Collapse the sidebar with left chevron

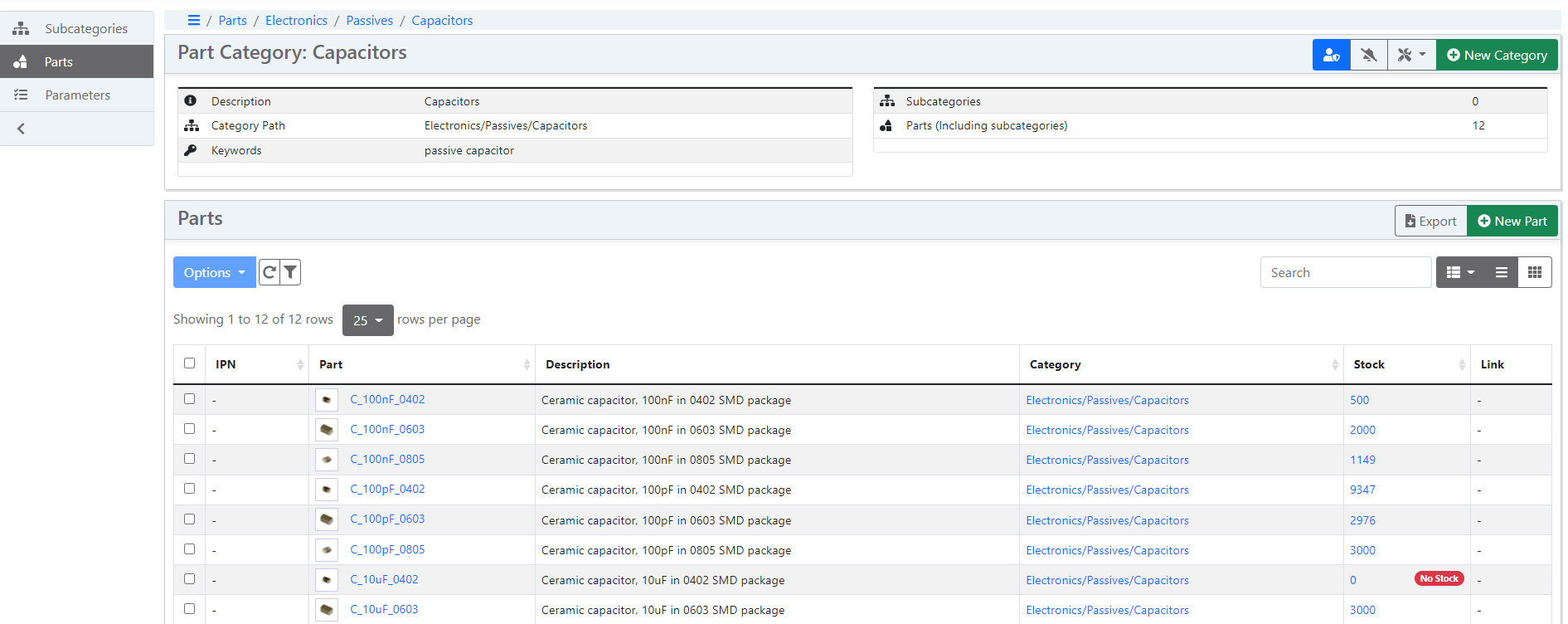tap(22, 129)
